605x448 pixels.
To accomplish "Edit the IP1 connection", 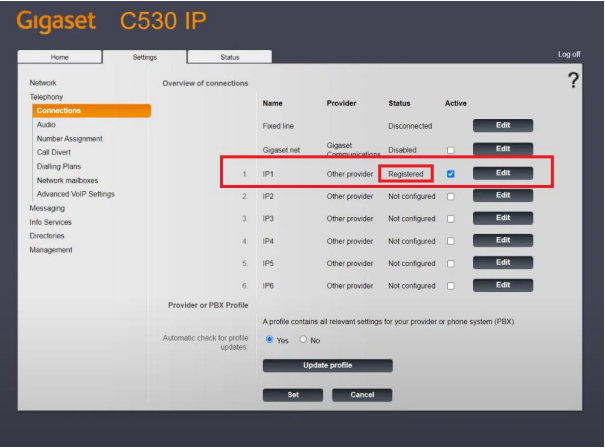I will 503,173.
